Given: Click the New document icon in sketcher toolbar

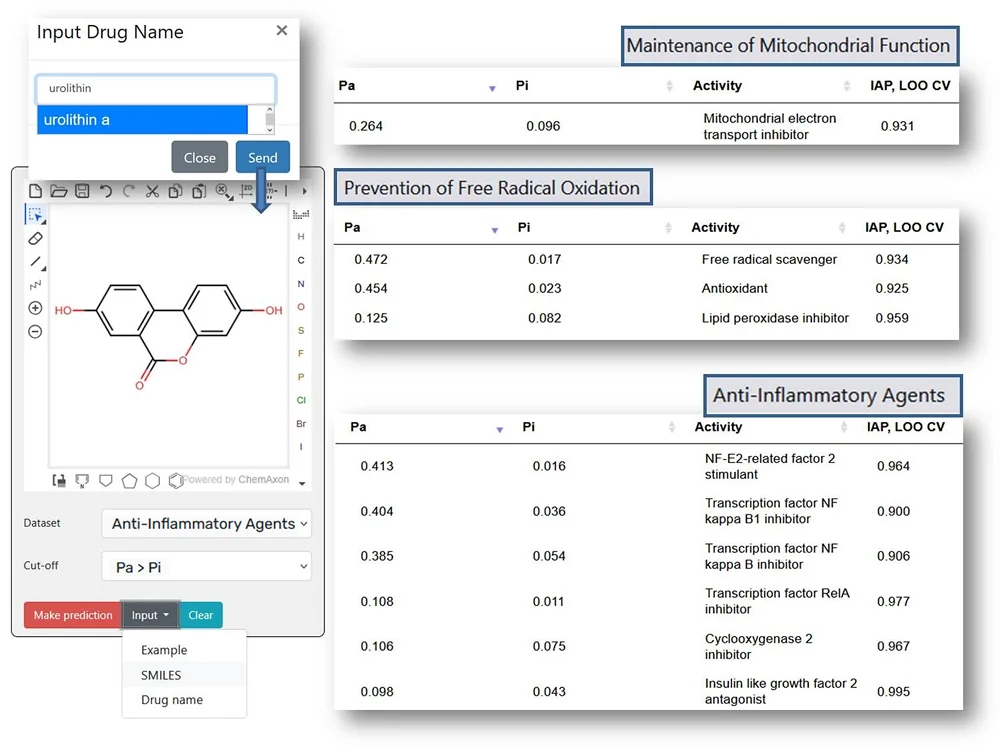Looking at the screenshot, I should (x=36, y=191).
